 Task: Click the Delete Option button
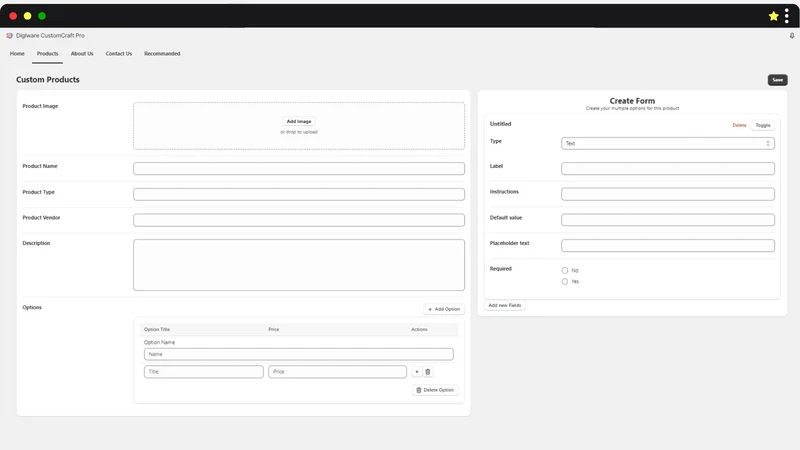(435, 390)
